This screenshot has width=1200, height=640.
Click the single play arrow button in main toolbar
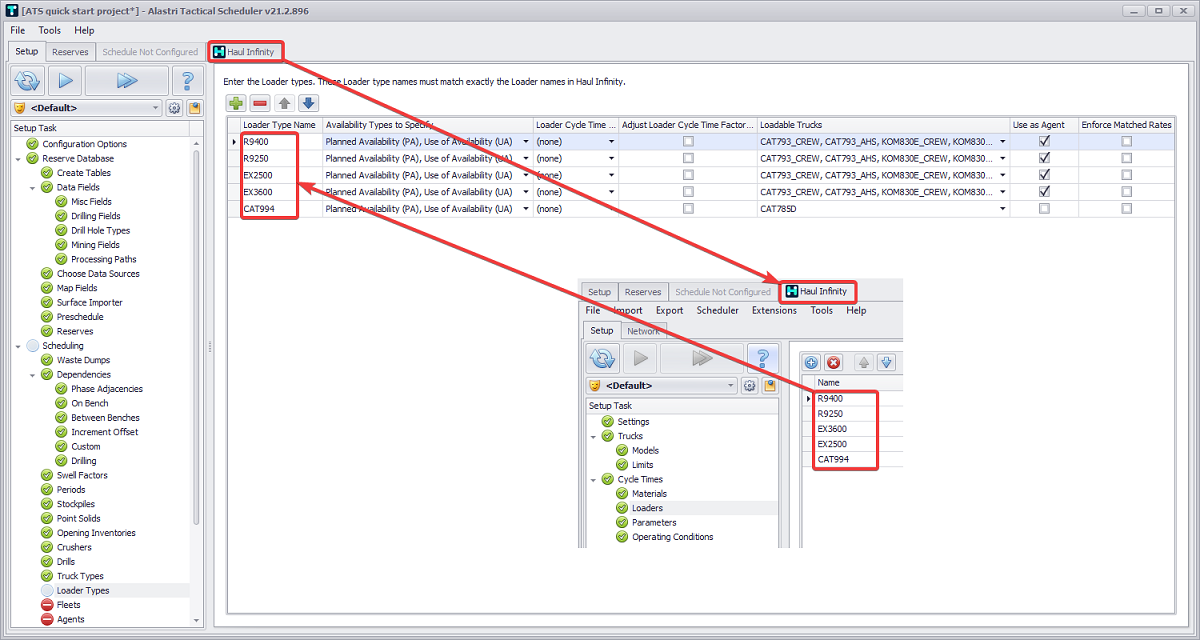(x=65, y=81)
